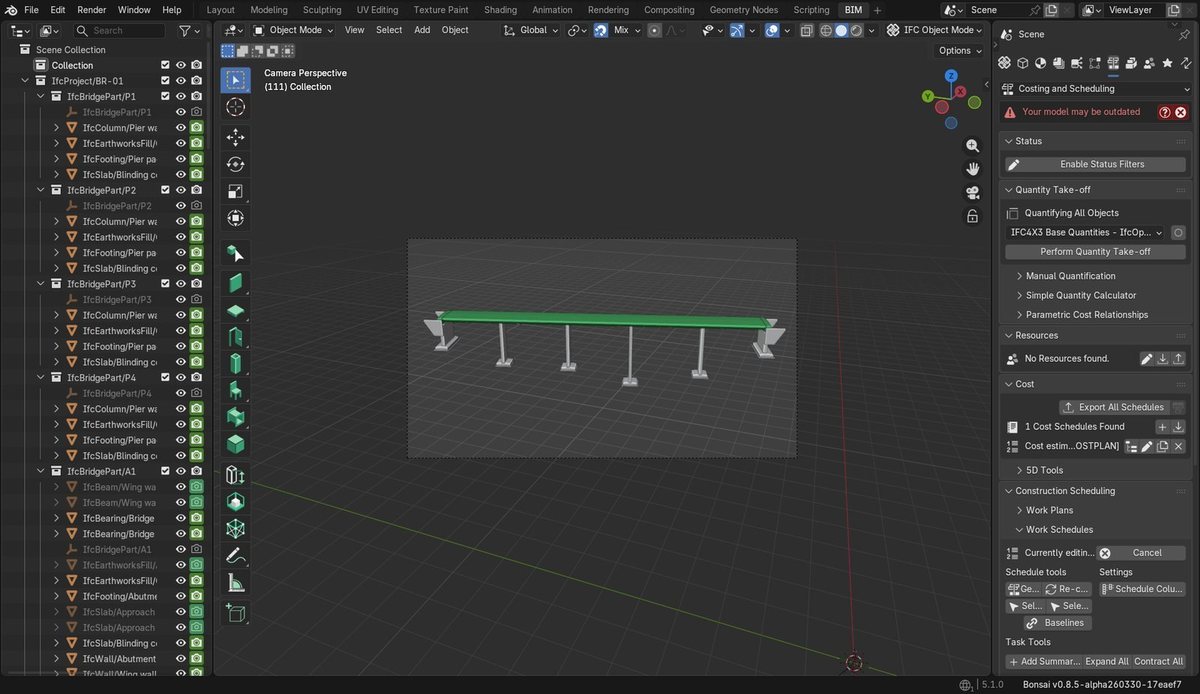Activate the Select Box tool
This screenshot has width=1200, height=694.
point(235,80)
